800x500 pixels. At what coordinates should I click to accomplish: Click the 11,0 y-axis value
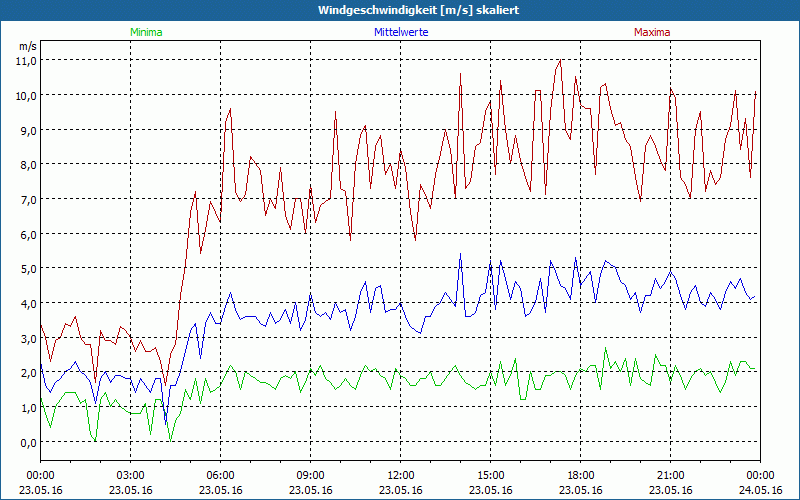tap(28, 61)
